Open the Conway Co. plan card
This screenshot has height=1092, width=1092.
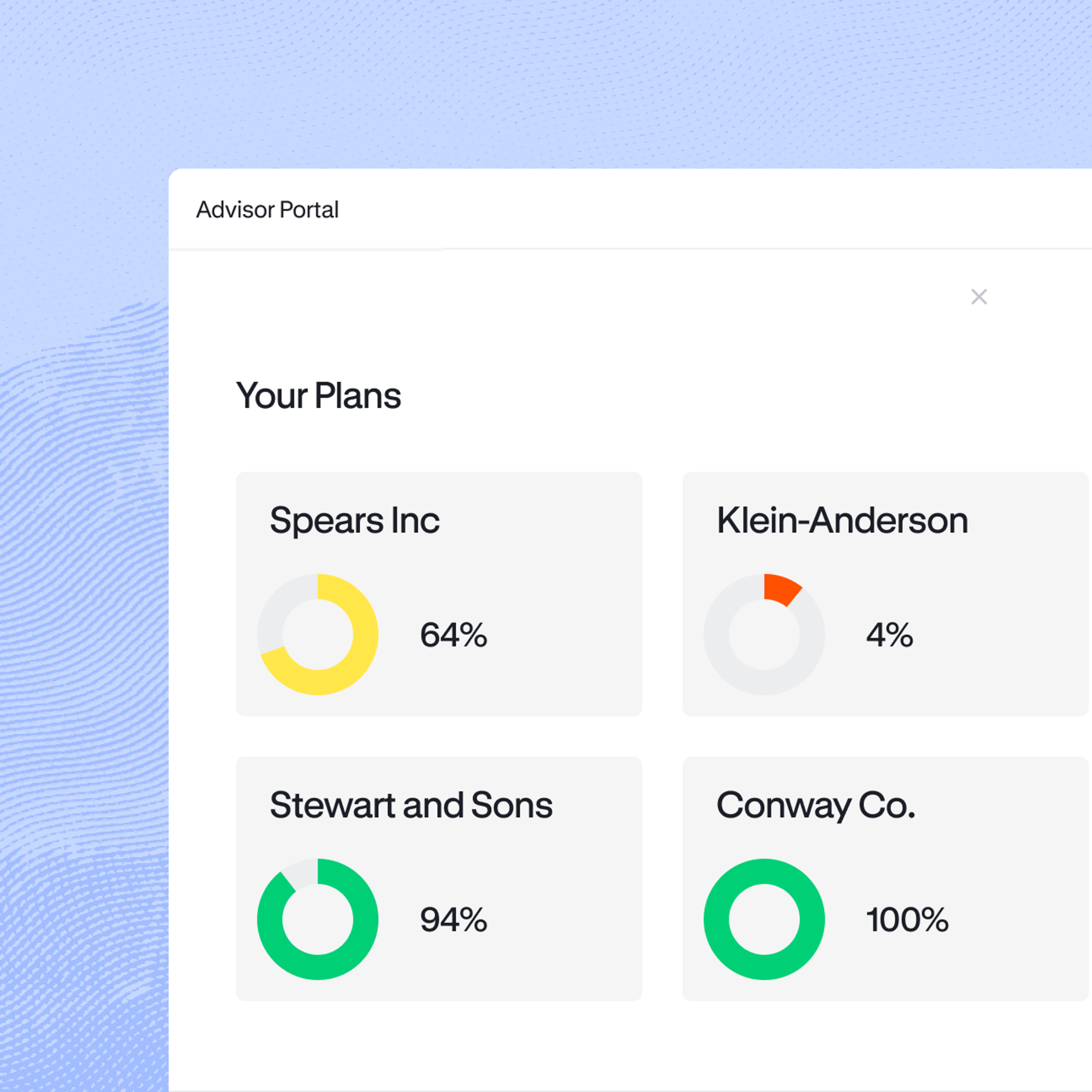coord(885,879)
